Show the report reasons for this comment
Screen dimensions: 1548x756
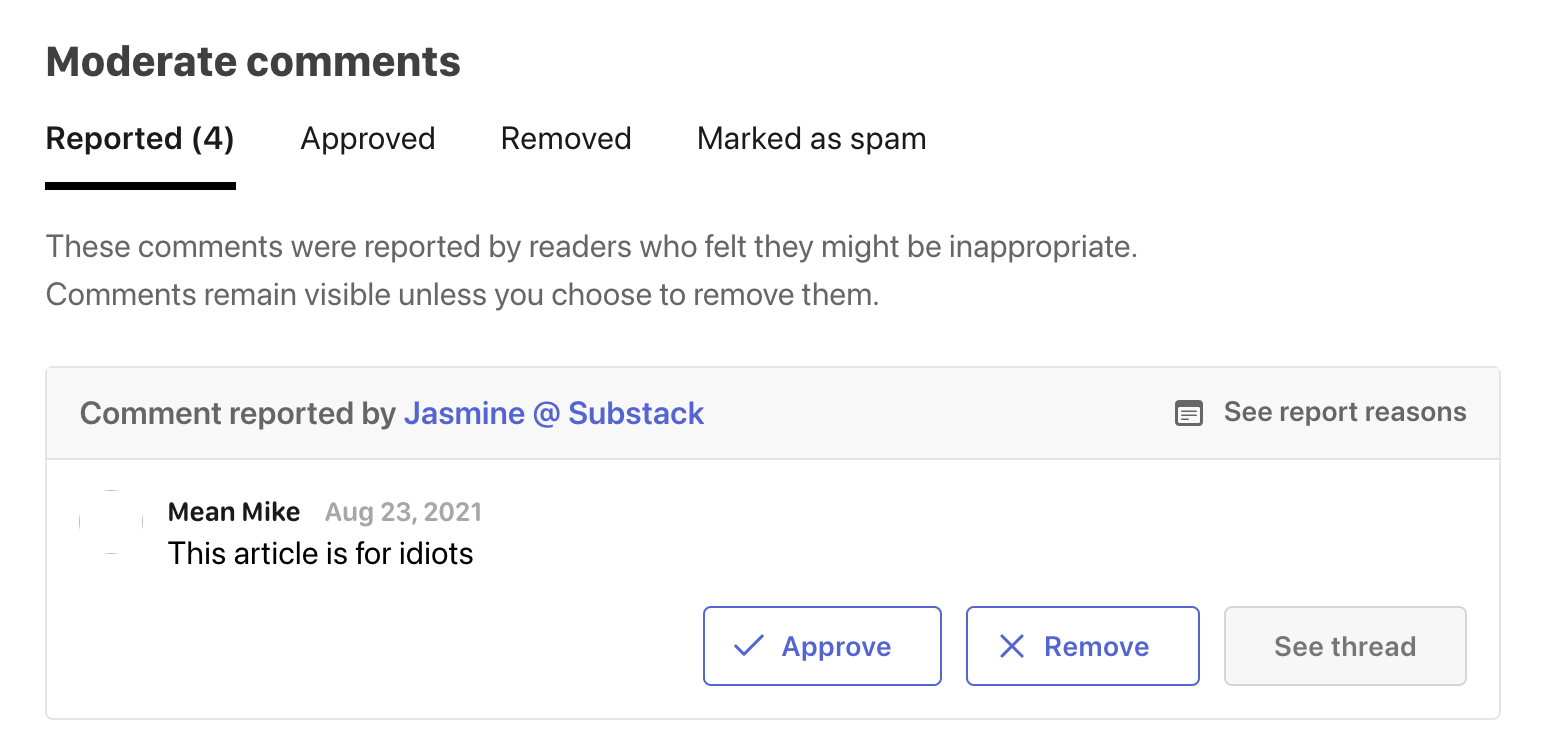pyautogui.click(x=1344, y=412)
